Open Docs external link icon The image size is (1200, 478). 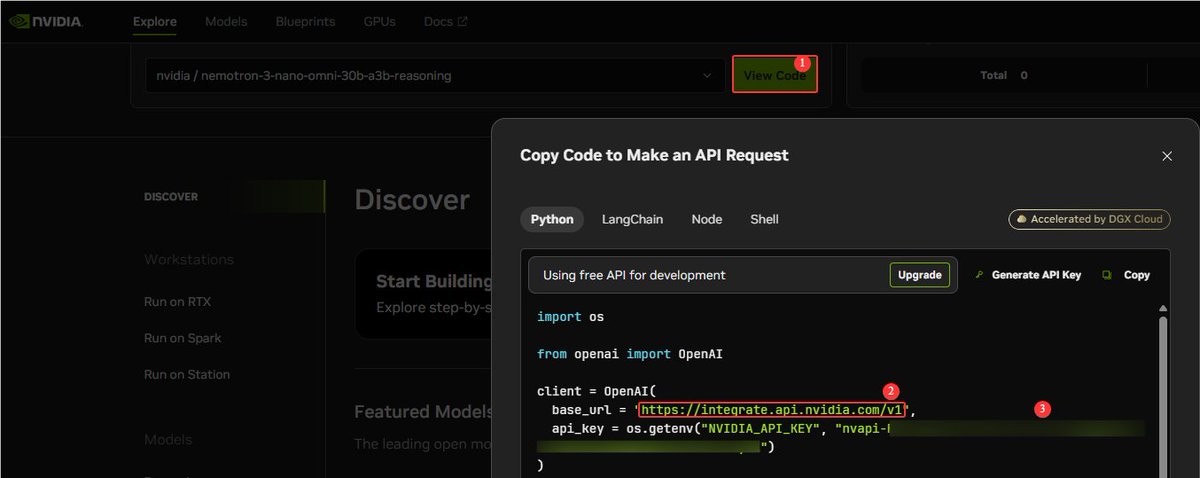pos(462,21)
